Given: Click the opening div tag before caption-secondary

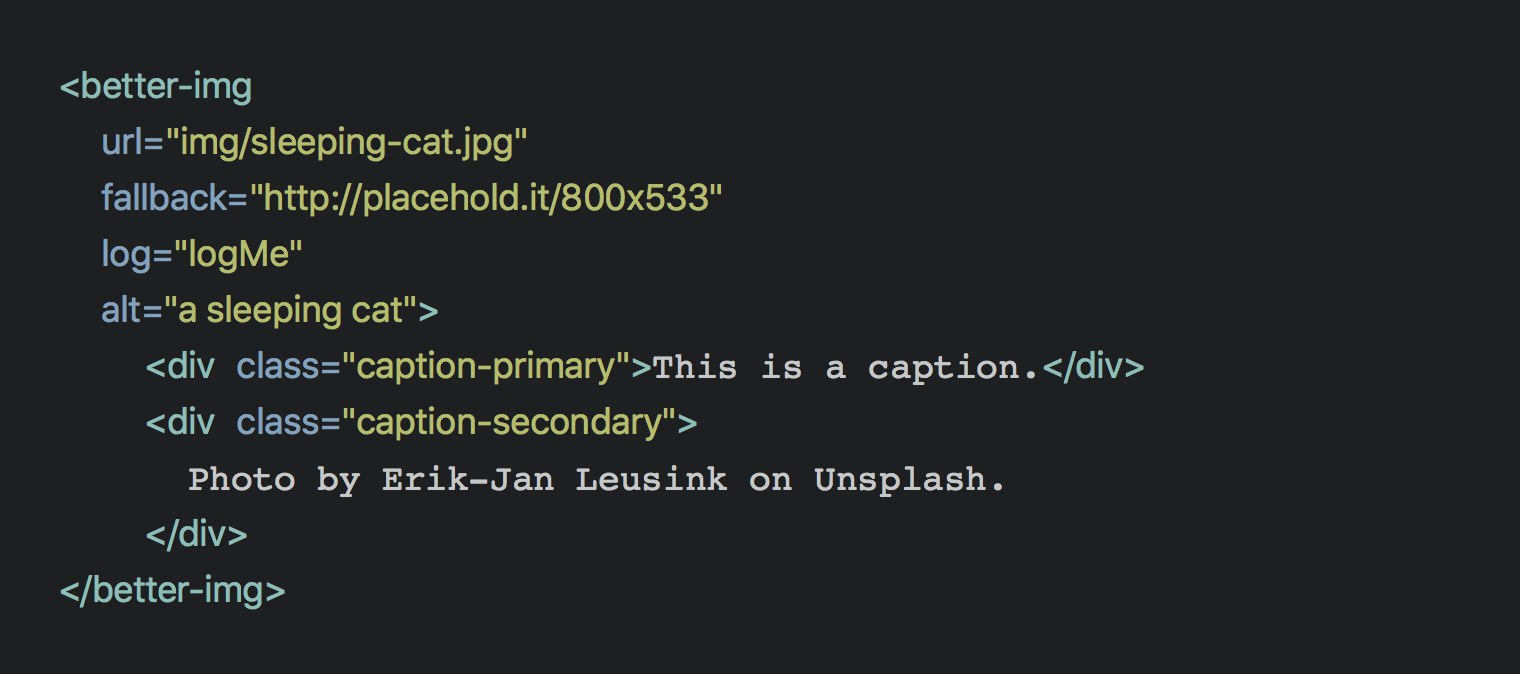Looking at the screenshot, I should [x=180, y=423].
